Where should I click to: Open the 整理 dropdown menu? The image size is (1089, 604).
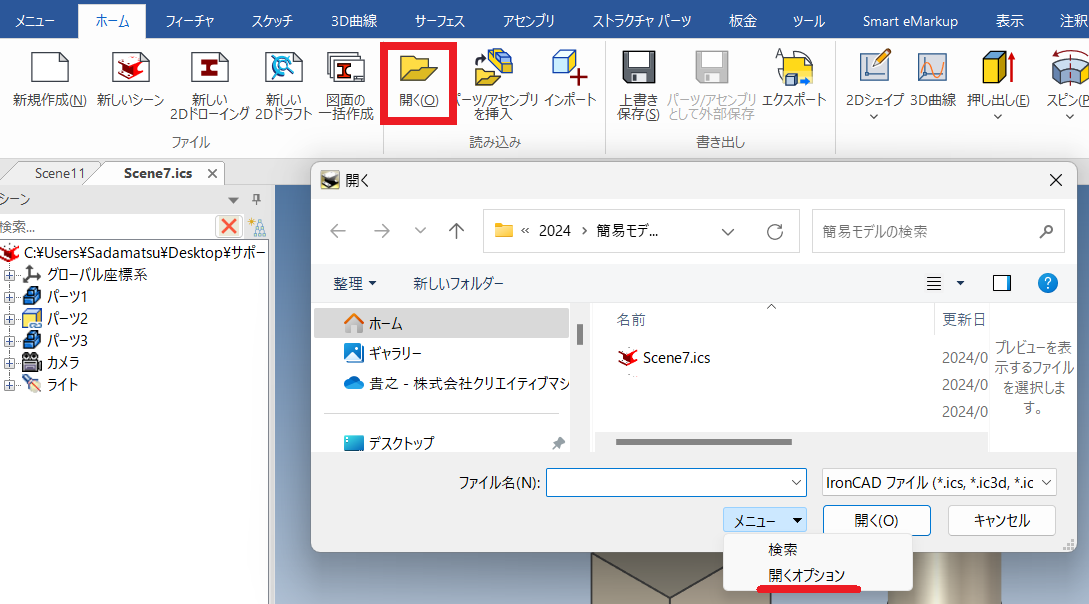click(355, 283)
